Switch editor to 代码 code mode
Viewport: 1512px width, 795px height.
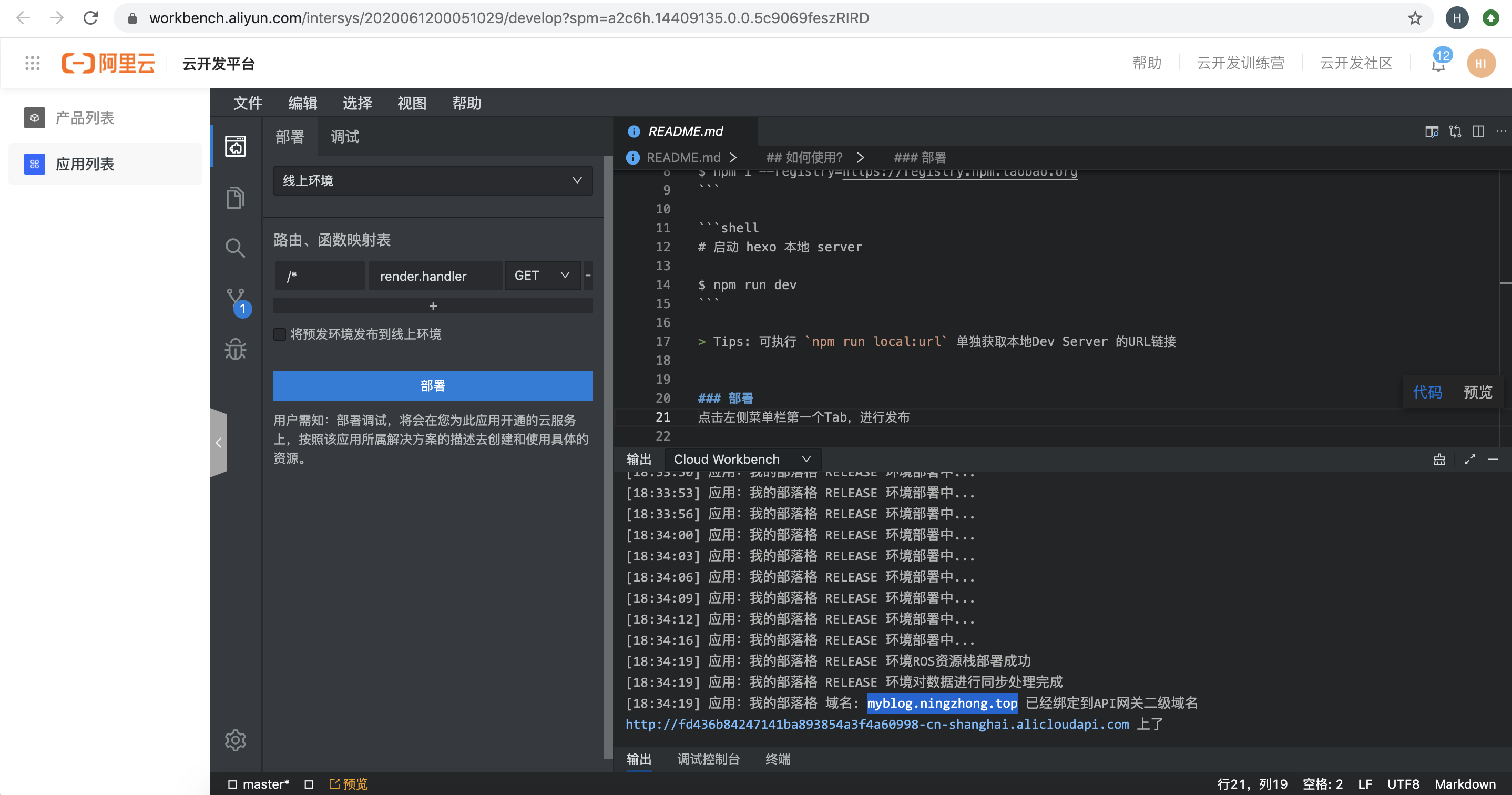(1427, 392)
